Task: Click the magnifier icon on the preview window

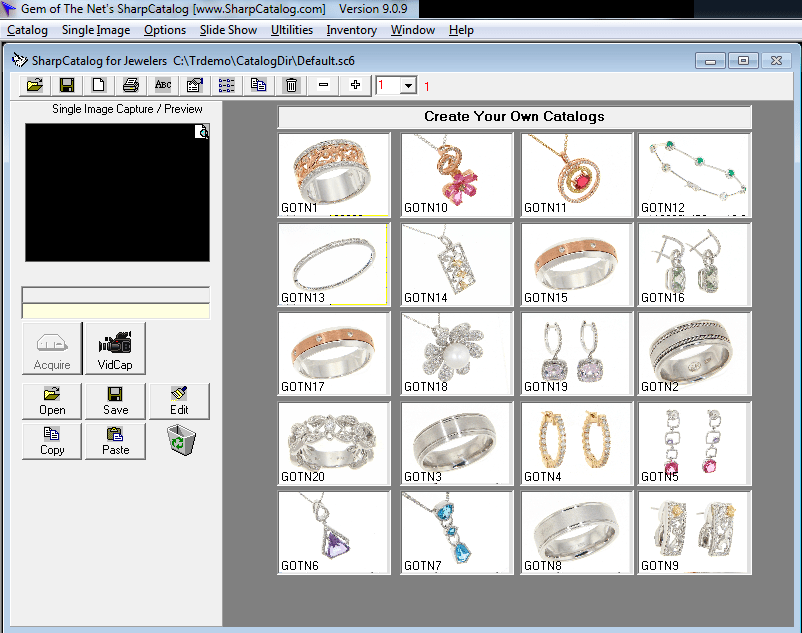Action: 202,131
